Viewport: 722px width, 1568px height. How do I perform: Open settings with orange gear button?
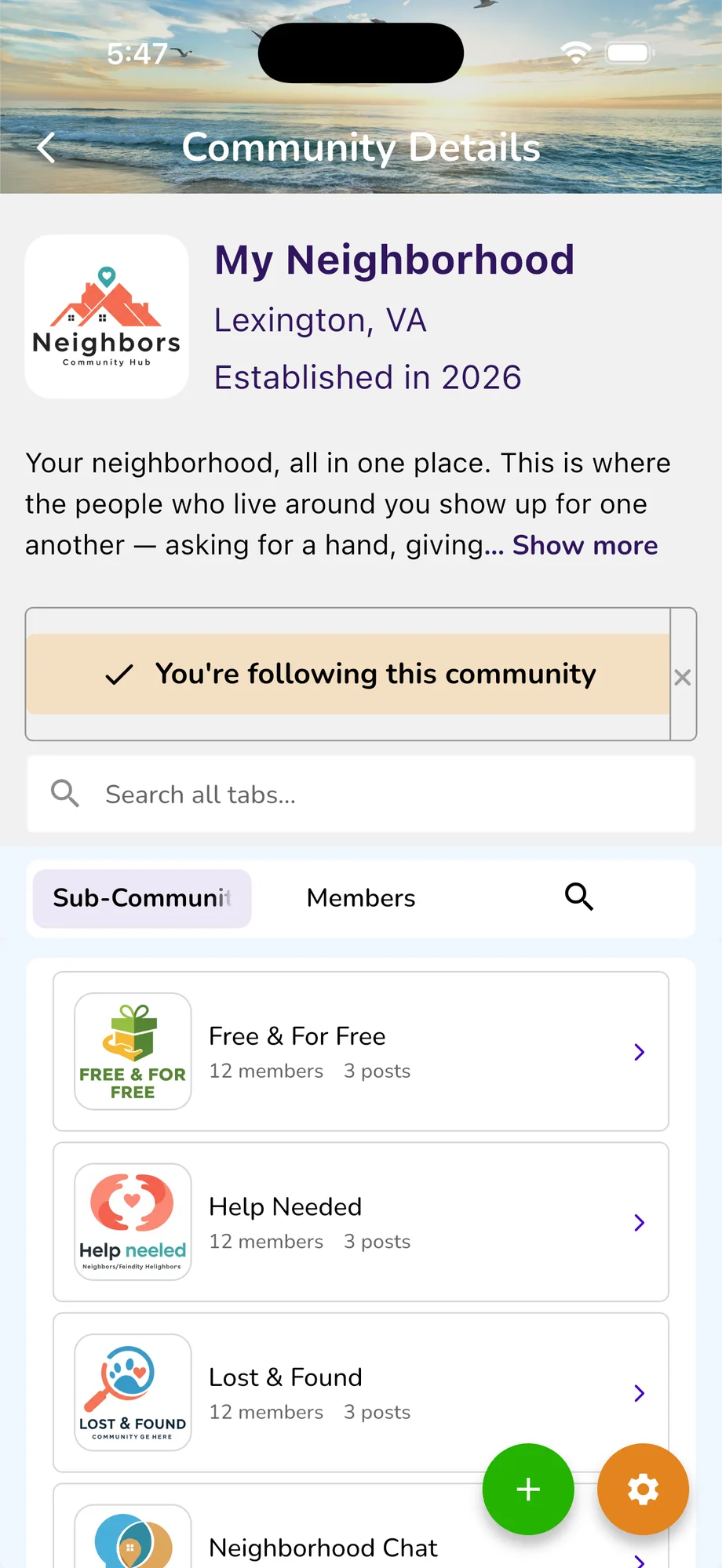(643, 1489)
